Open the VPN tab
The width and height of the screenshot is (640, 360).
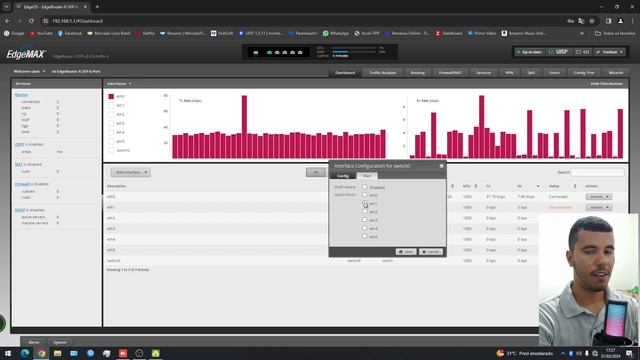click(x=509, y=73)
